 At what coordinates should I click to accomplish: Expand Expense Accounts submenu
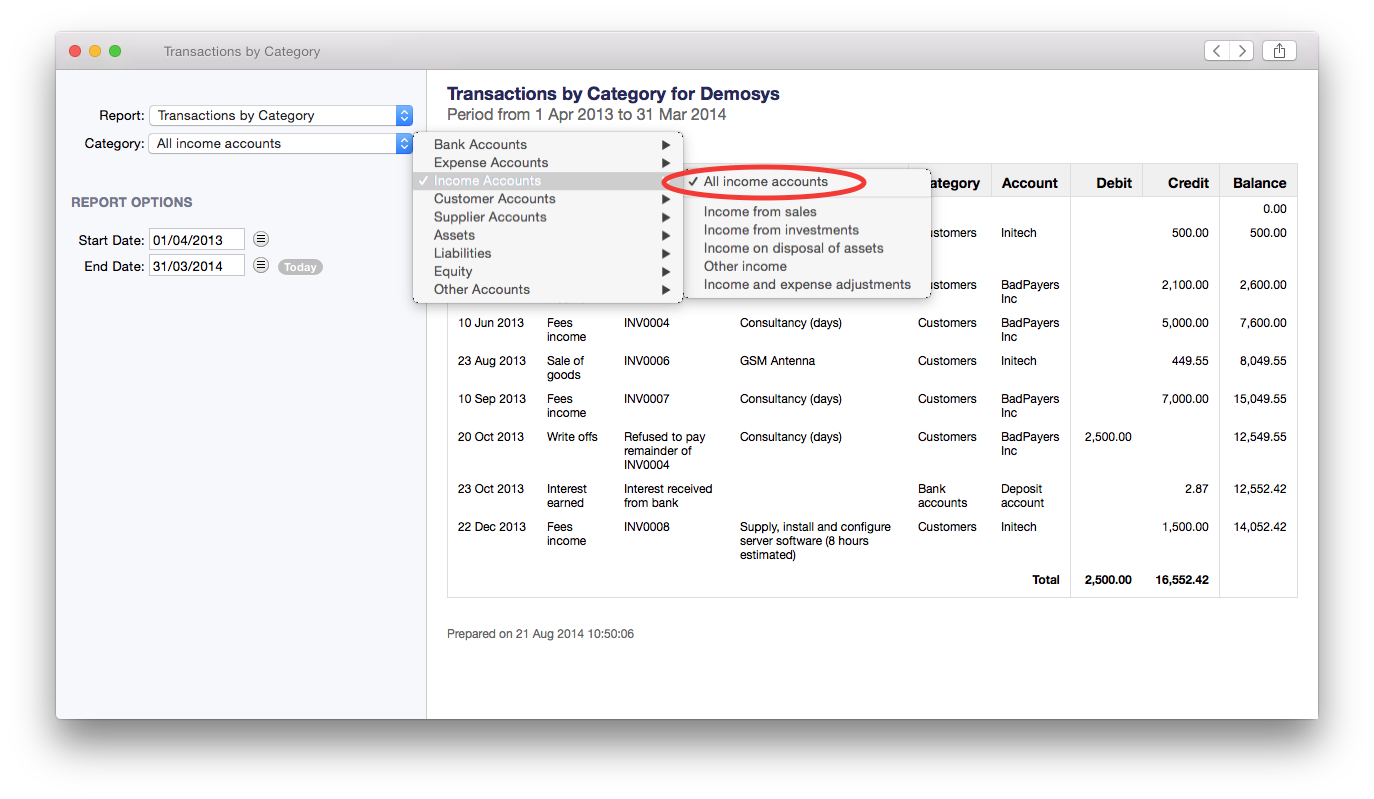click(x=548, y=163)
